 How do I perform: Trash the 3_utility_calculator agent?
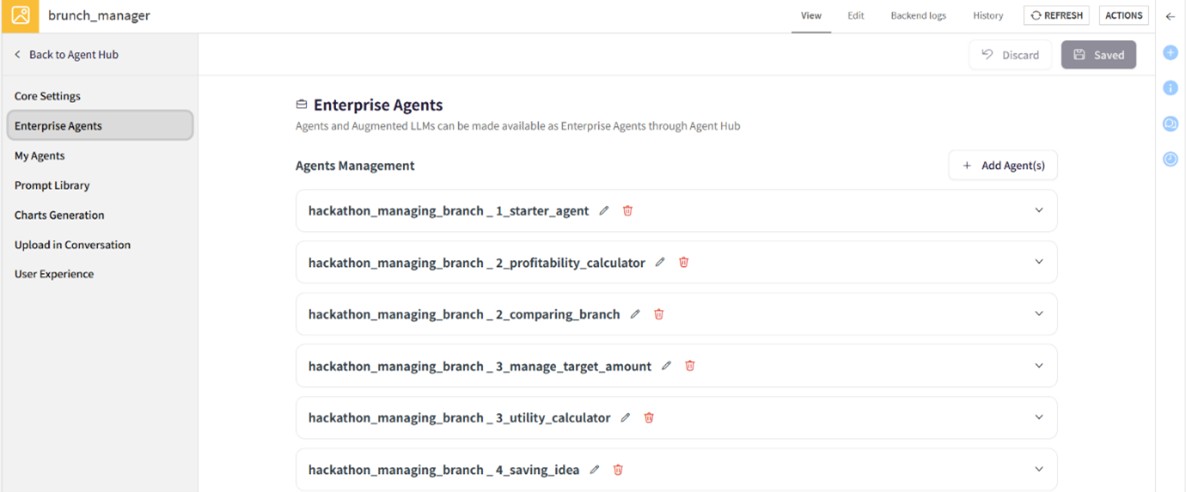648,418
